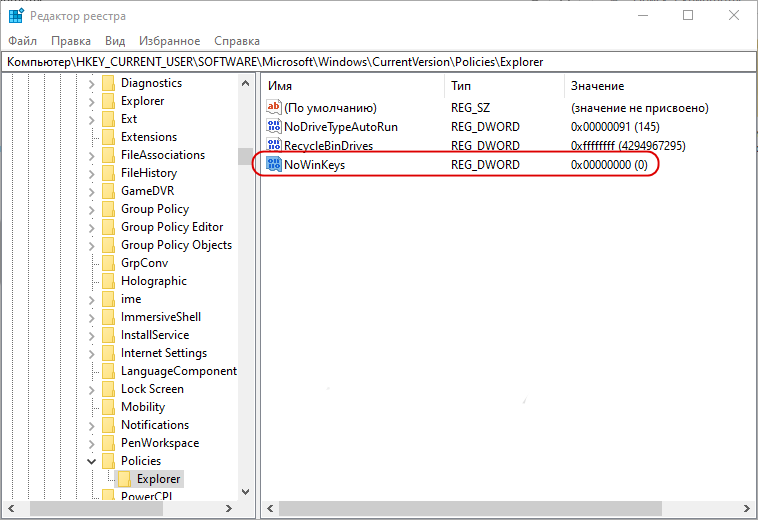Expand the Diagnostics key
758x520 pixels.
point(91,84)
